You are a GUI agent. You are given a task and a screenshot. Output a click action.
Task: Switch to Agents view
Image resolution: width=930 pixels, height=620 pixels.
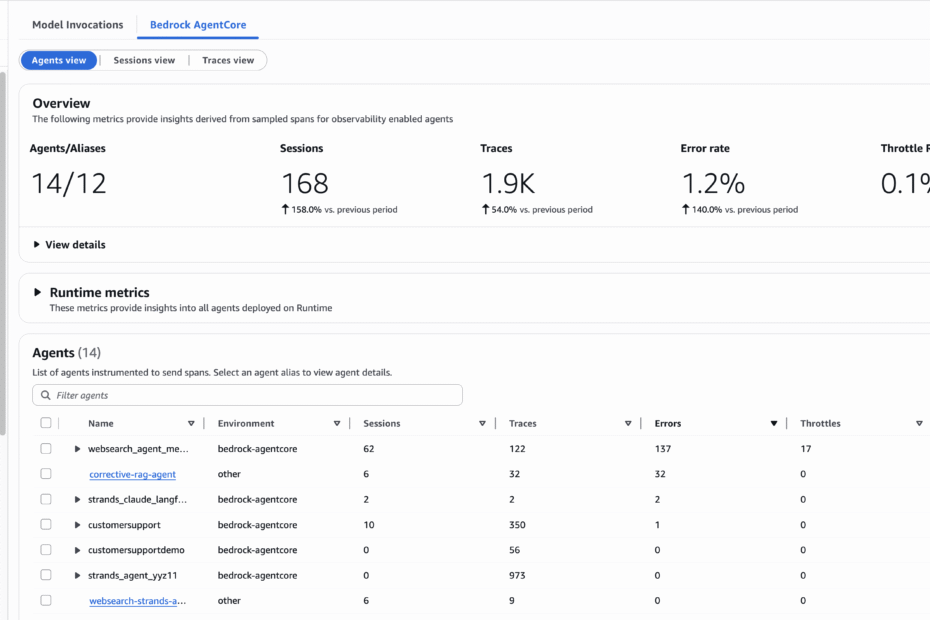coord(59,60)
